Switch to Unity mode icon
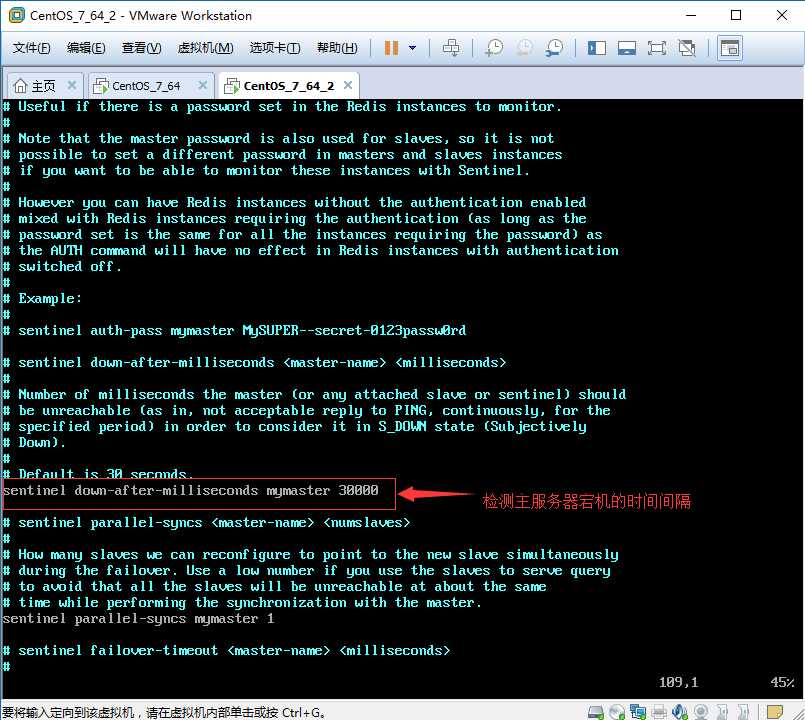805x720 pixels. point(687,48)
